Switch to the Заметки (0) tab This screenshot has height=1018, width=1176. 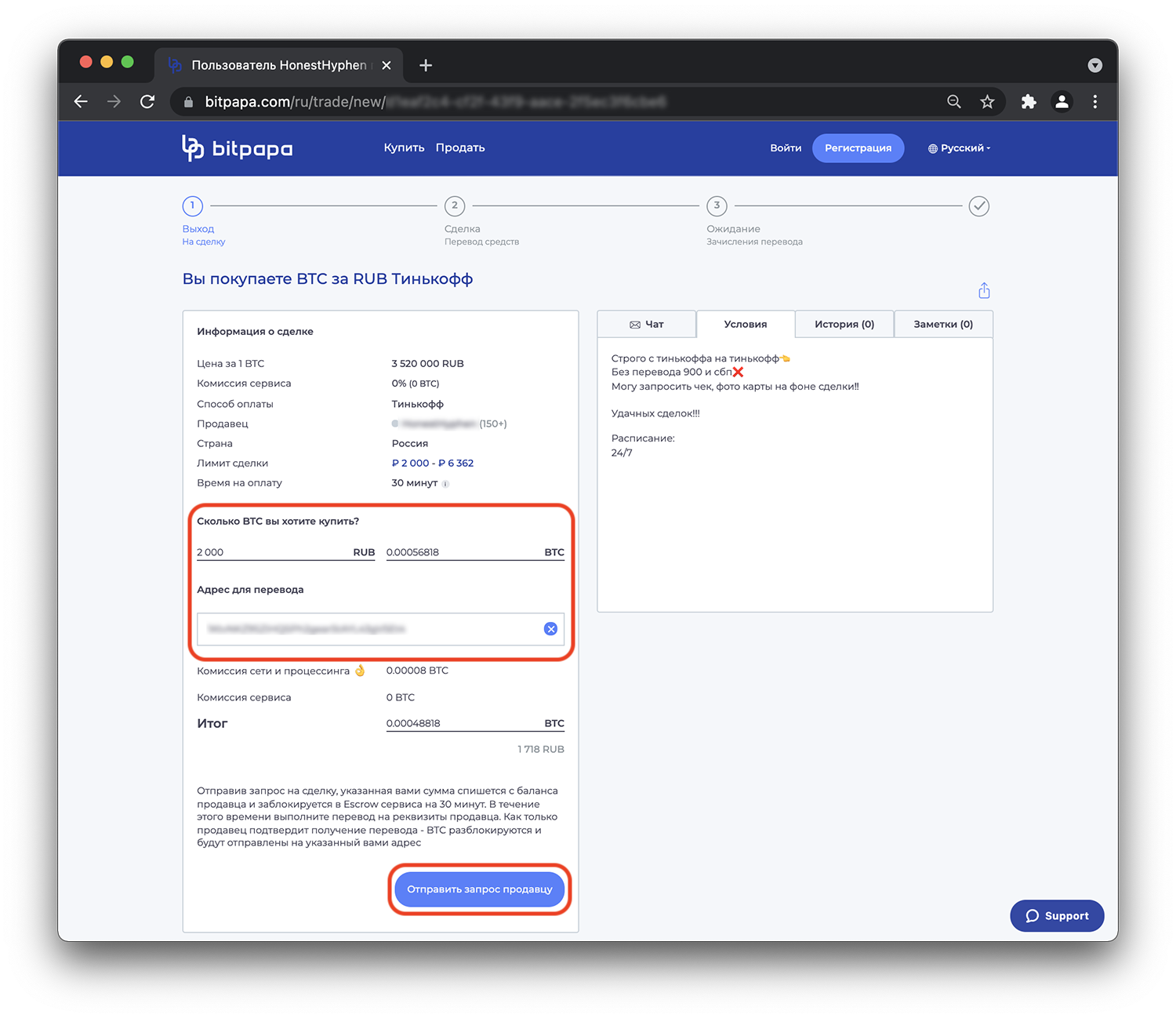click(x=943, y=324)
